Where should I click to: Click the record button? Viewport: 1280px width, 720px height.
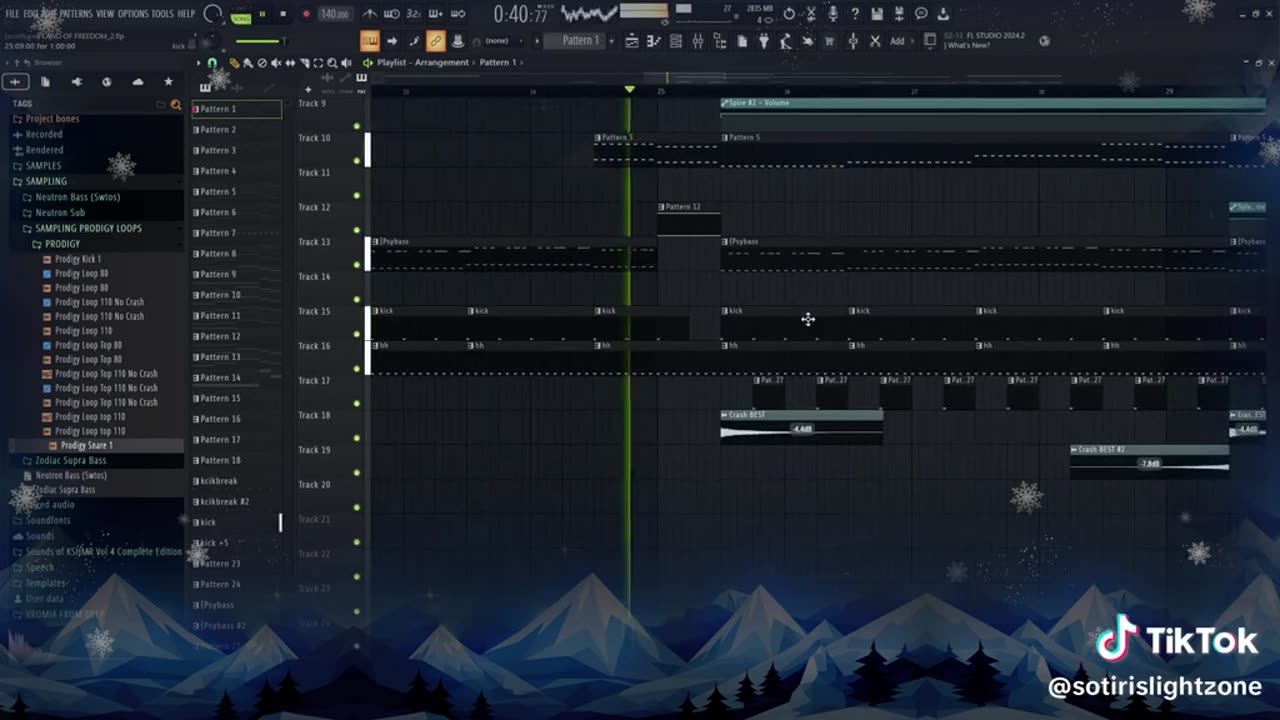pos(306,14)
